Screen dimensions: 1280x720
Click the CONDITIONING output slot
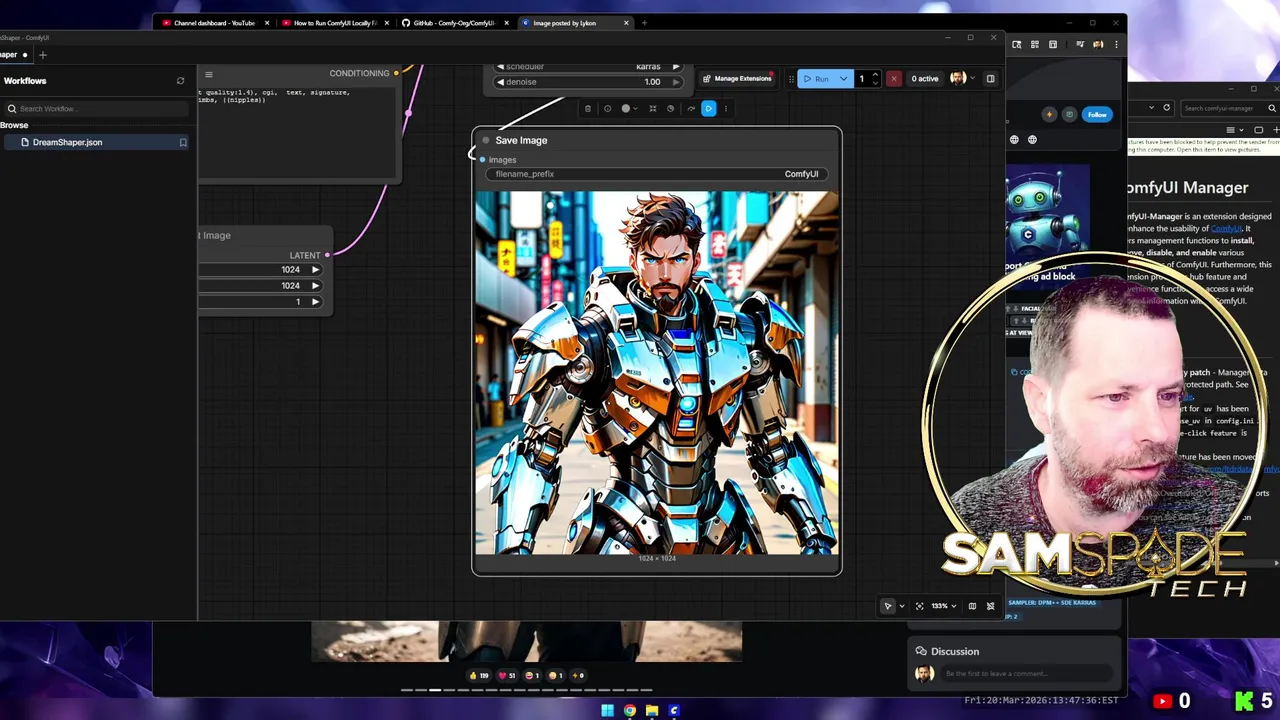[396, 73]
